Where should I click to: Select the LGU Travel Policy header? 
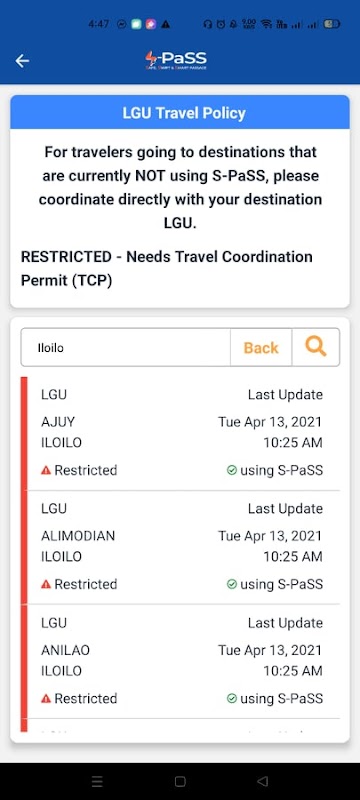pos(180,113)
